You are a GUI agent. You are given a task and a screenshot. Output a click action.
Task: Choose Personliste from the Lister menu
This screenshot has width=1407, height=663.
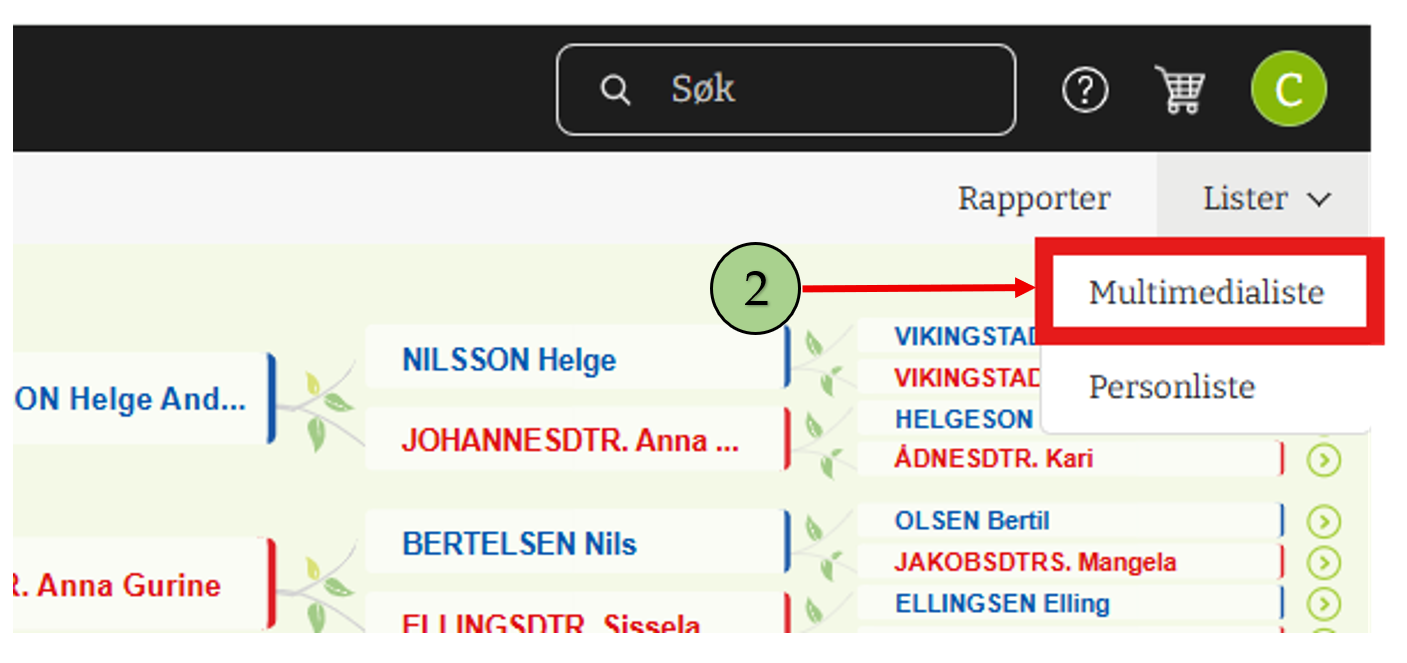coord(1171,386)
